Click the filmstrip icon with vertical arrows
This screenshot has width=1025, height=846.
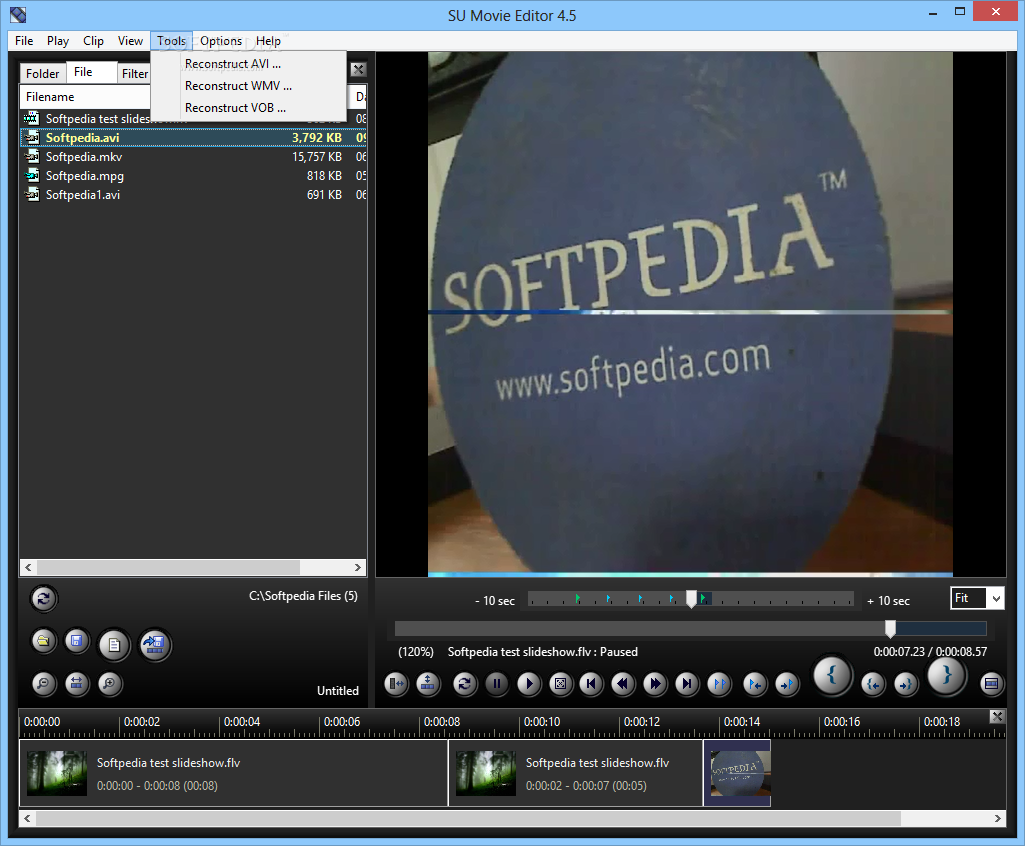click(428, 684)
